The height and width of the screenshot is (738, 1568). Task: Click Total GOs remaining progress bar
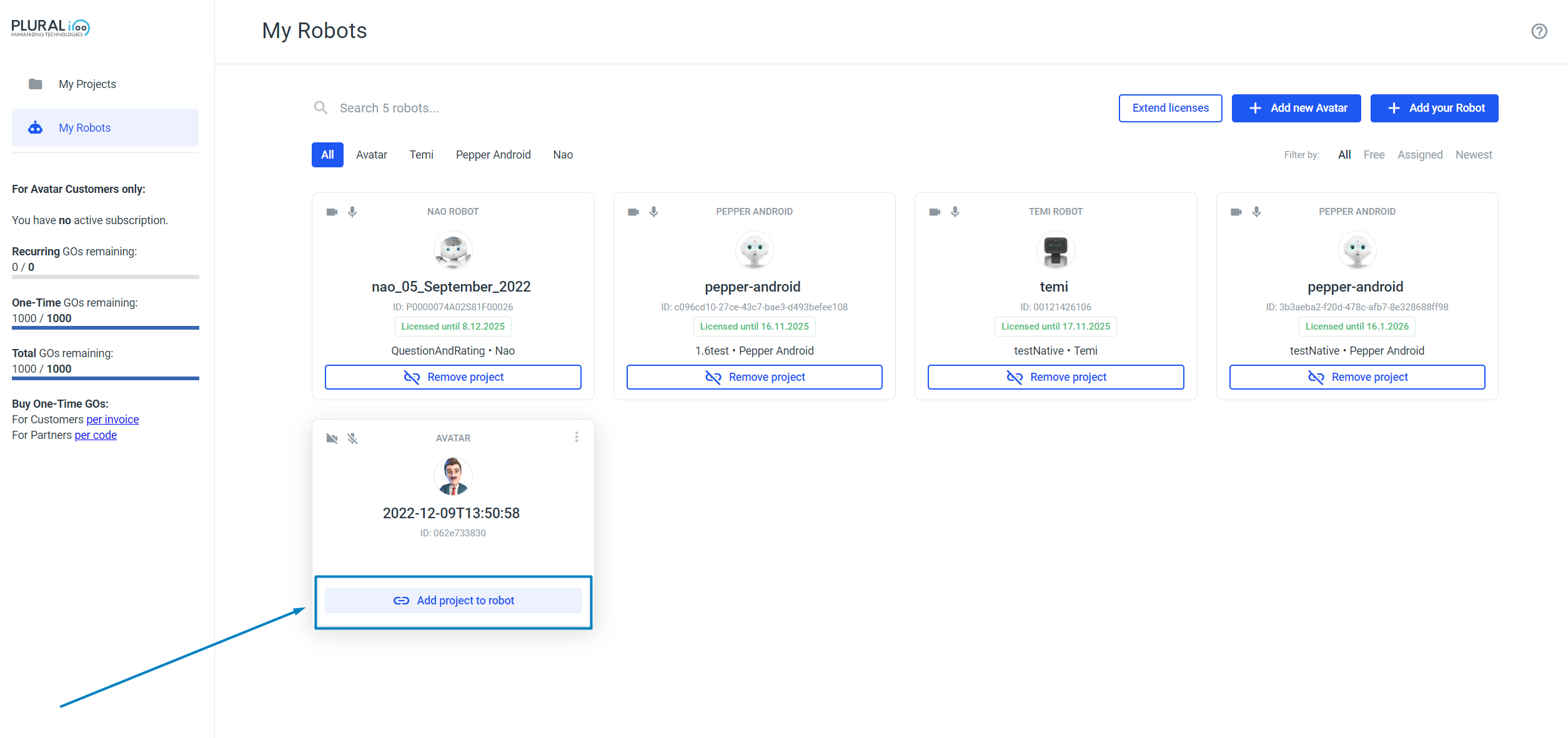pos(106,378)
